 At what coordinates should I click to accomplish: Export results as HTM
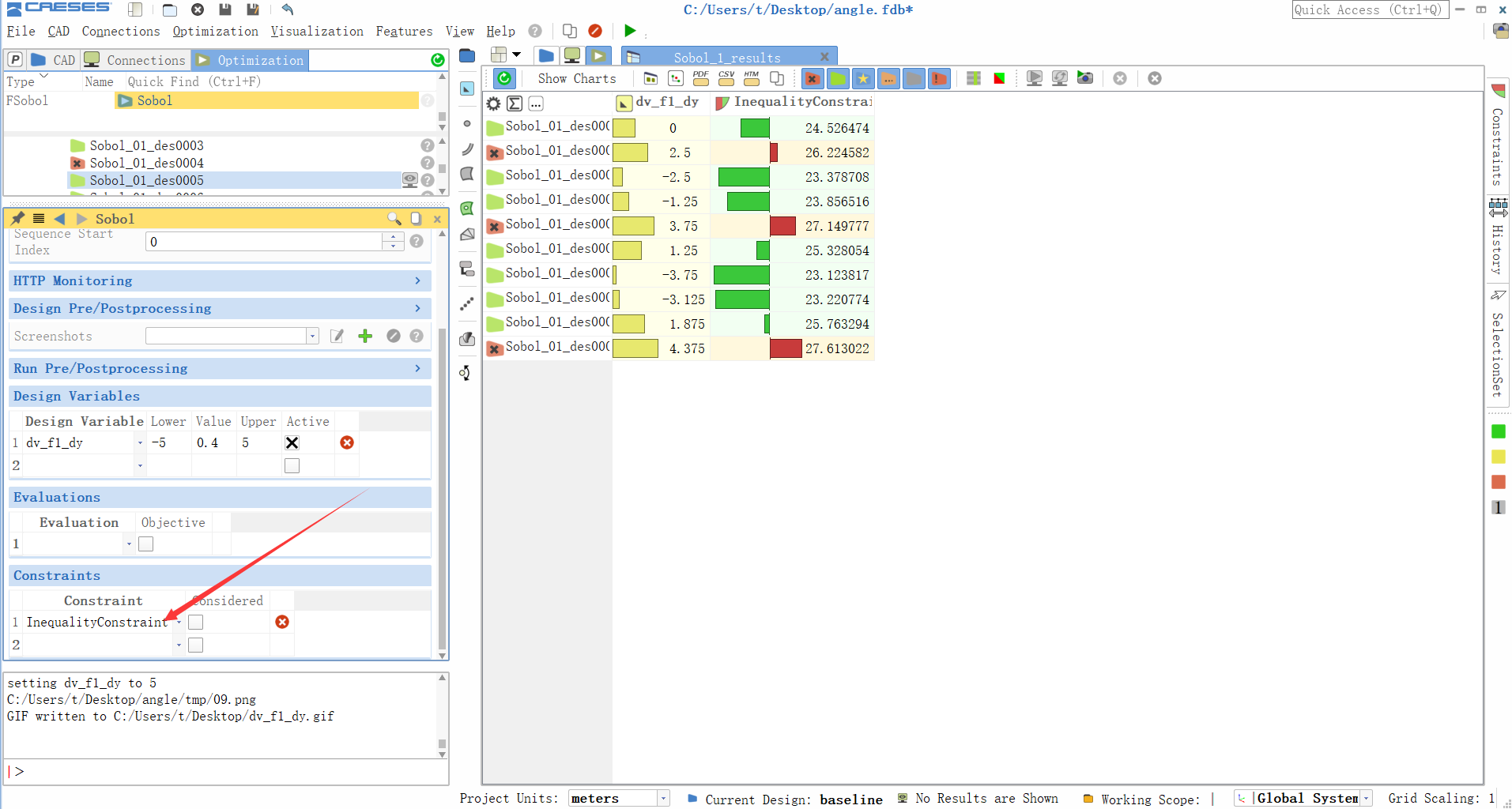pos(752,78)
